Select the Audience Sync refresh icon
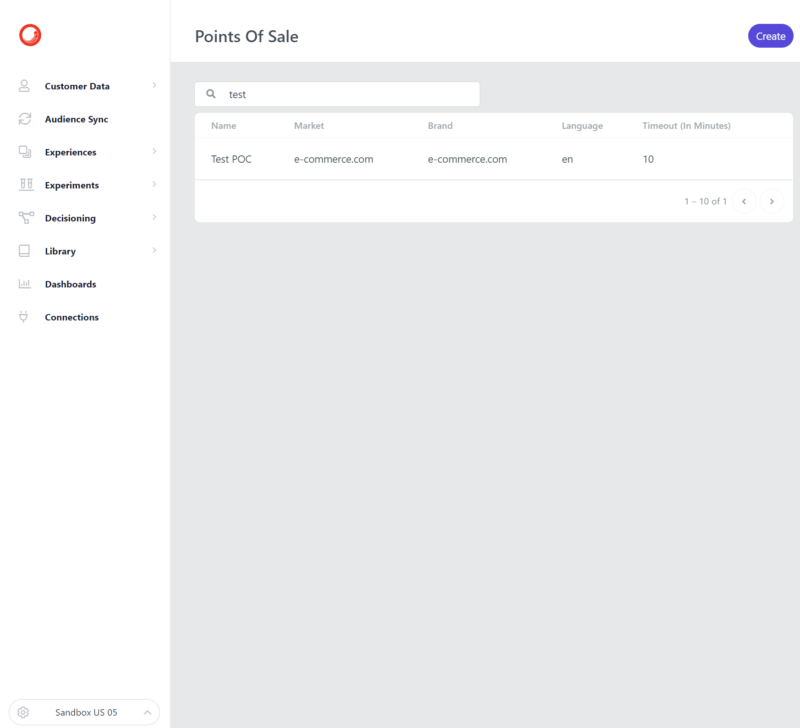 [x=22, y=119]
